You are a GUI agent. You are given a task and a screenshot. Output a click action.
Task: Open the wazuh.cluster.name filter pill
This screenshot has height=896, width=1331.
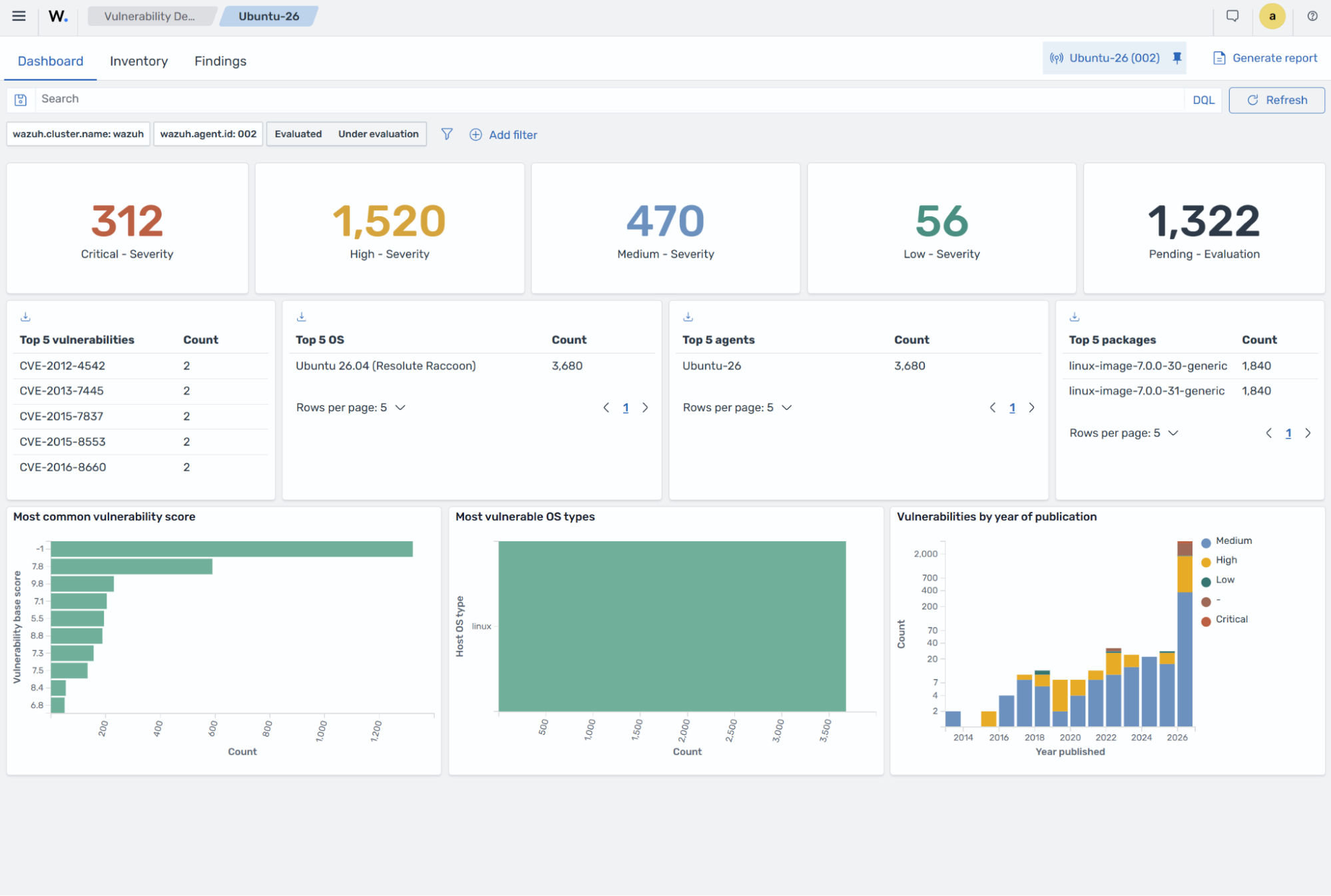point(79,134)
